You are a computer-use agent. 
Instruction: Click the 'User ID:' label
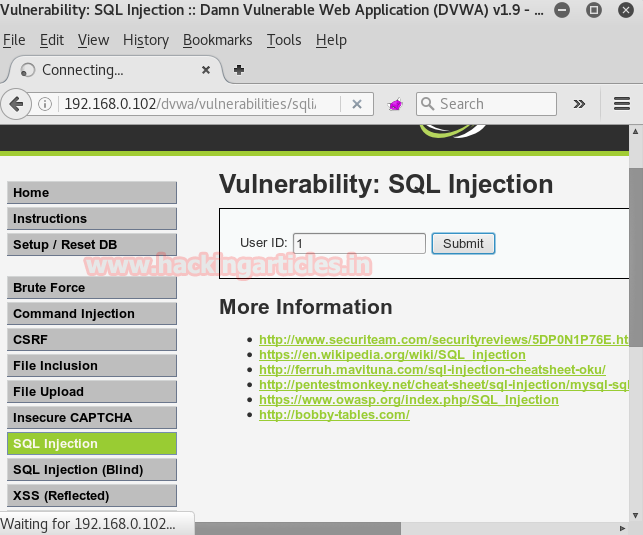pyautogui.click(x=264, y=243)
